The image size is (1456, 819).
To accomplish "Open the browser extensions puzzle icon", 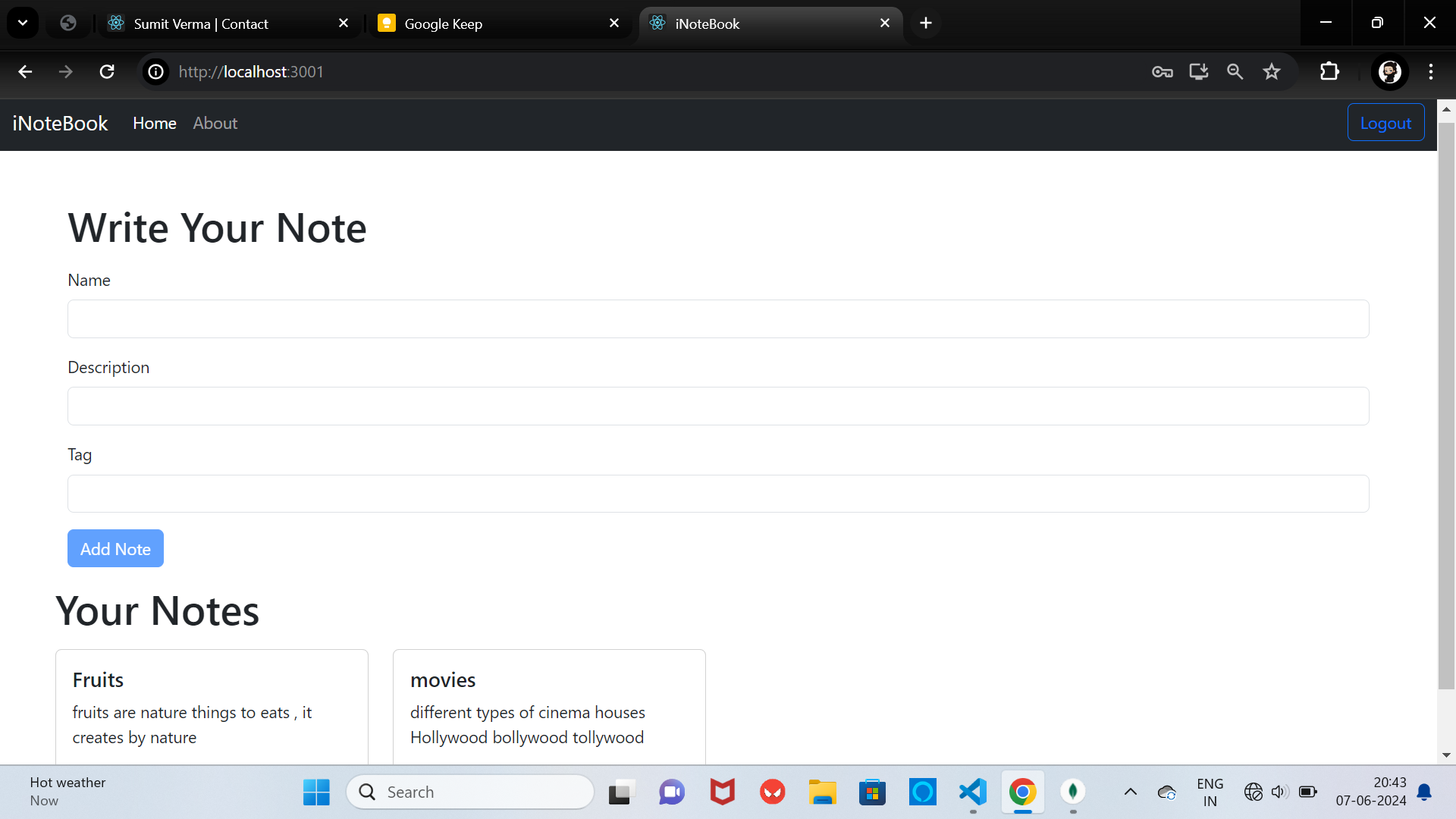I will (x=1329, y=71).
